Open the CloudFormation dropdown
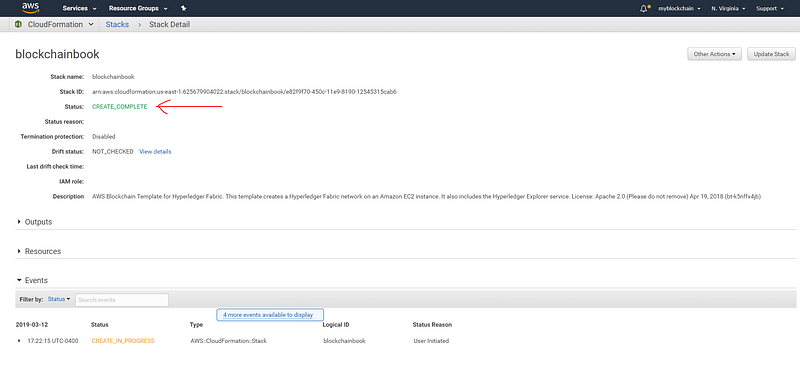This screenshot has width=800, height=370. pos(60,24)
